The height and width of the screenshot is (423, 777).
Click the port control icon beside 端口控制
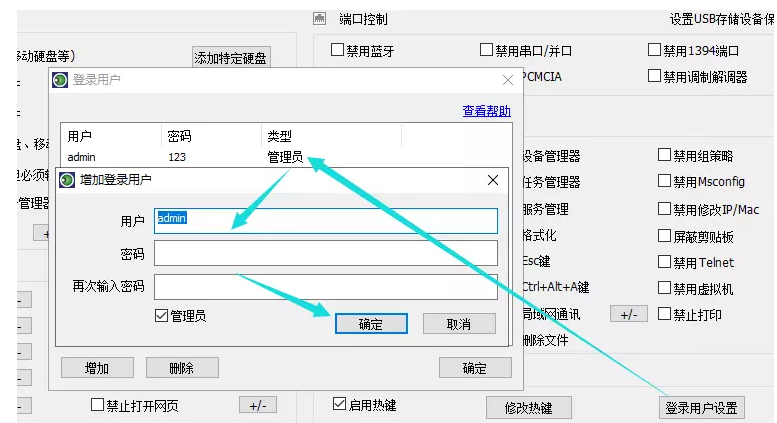click(320, 19)
